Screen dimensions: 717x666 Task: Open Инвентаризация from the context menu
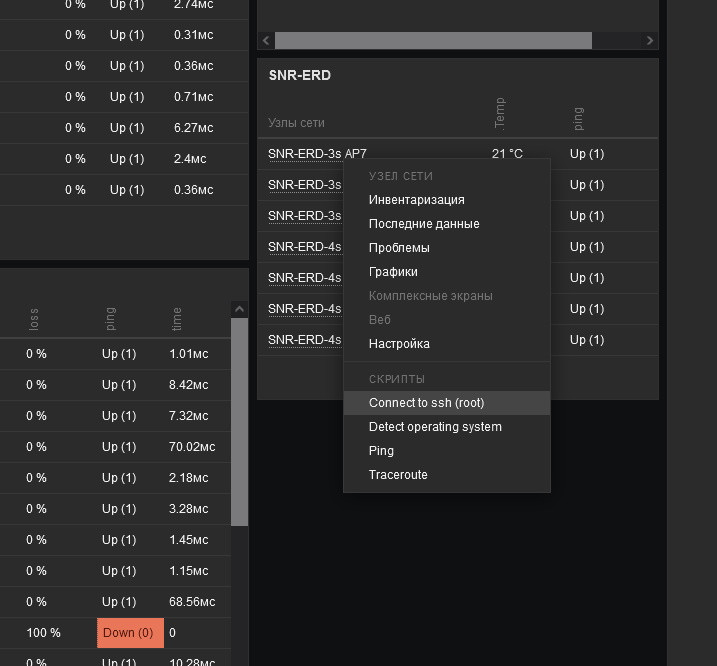tap(416, 200)
